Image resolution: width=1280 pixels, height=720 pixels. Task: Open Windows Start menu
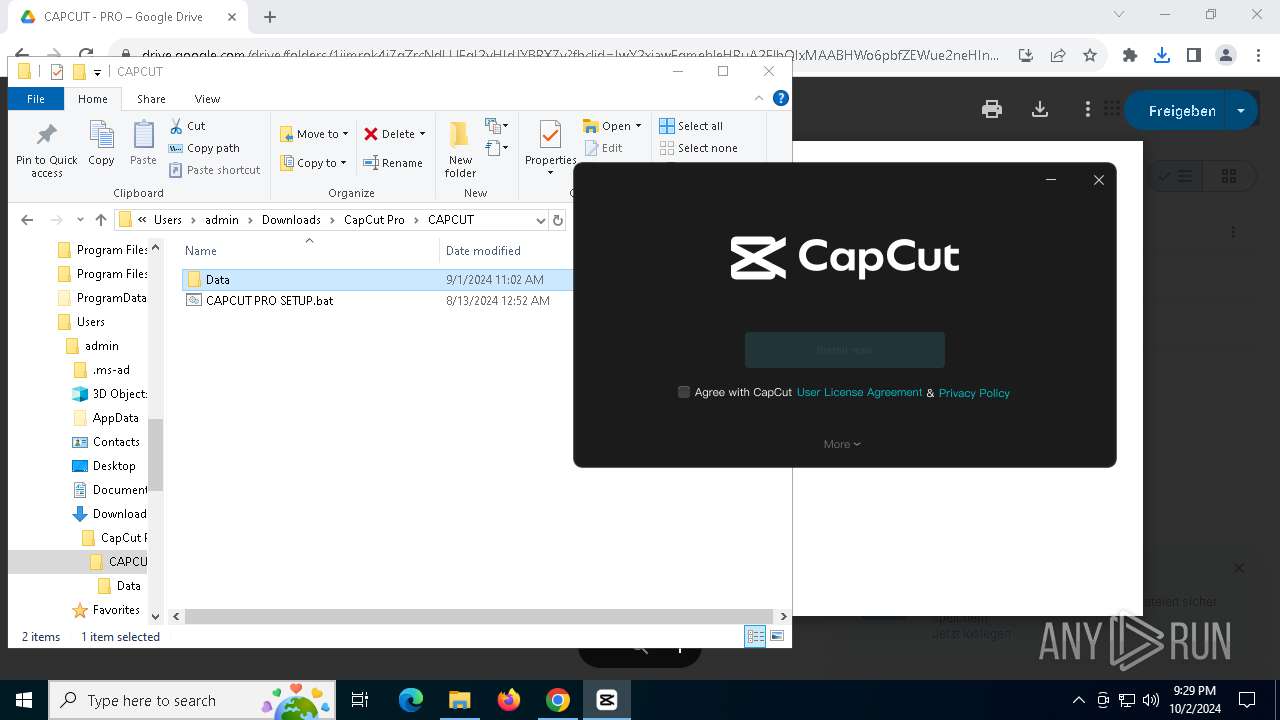coord(24,700)
